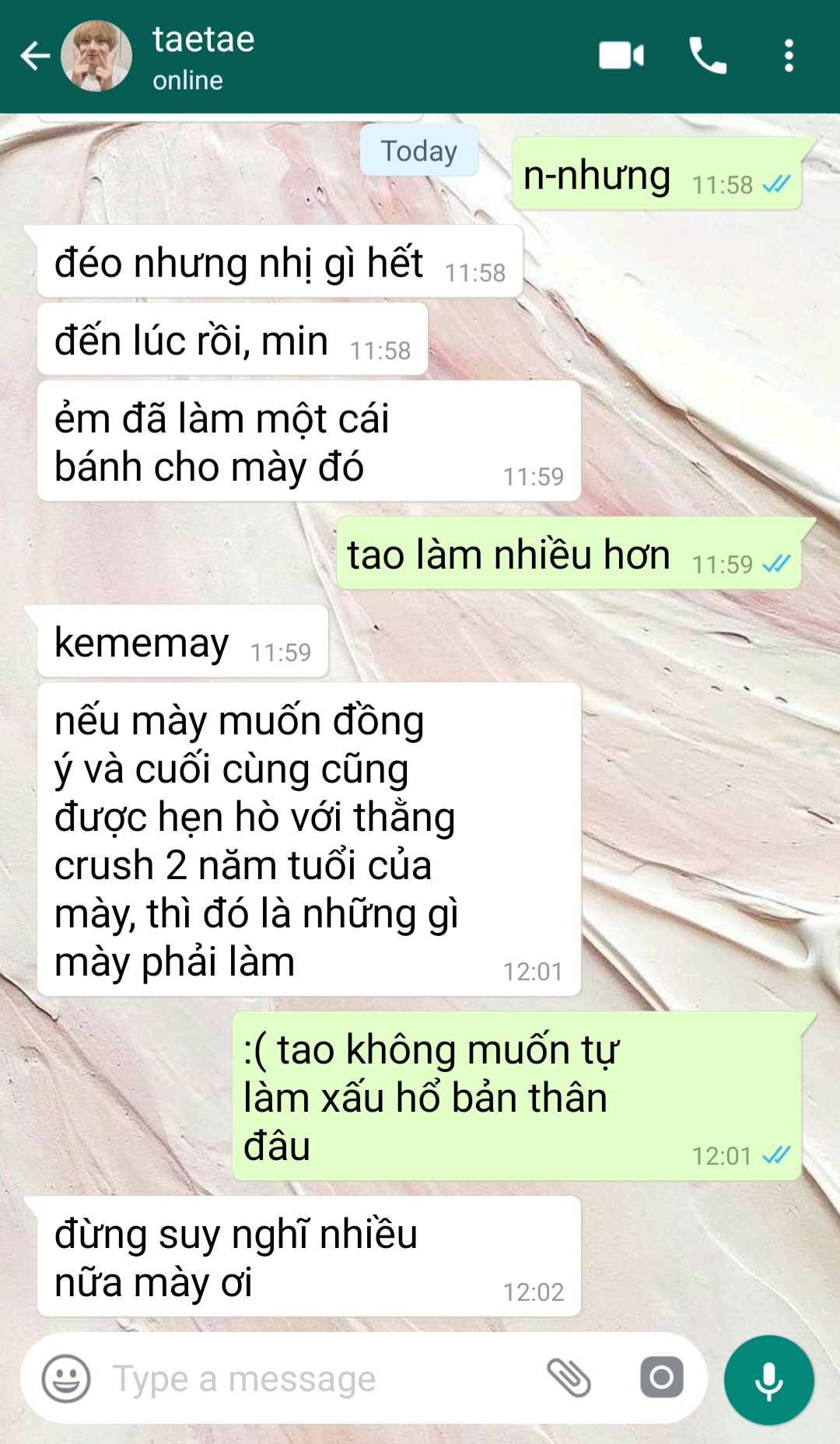Start a voice call with taetae
The height and width of the screenshot is (1444, 840).
pyautogui.click(x=708, y=56)
